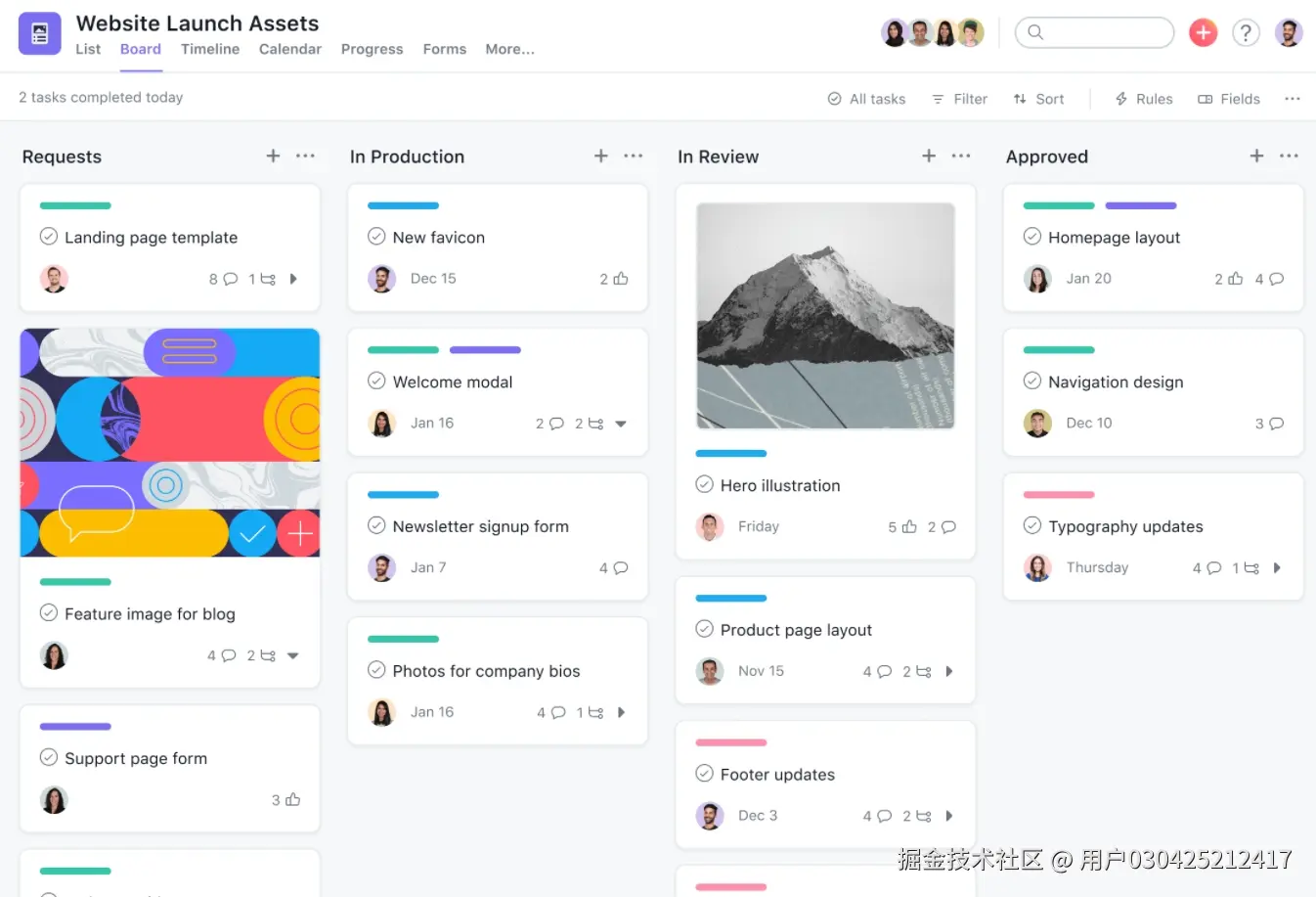
Task: Click the Rules icon in the toolbar
Action: [1120, 99]
